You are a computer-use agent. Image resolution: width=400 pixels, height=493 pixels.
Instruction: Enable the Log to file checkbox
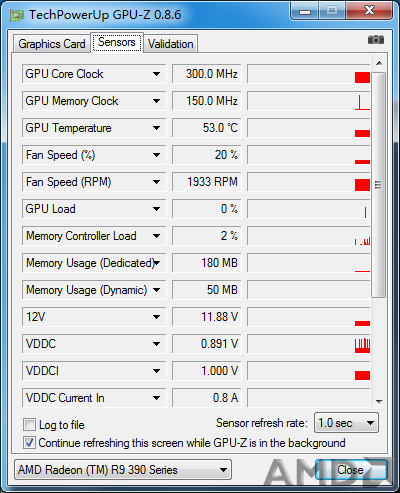(29, 425)
